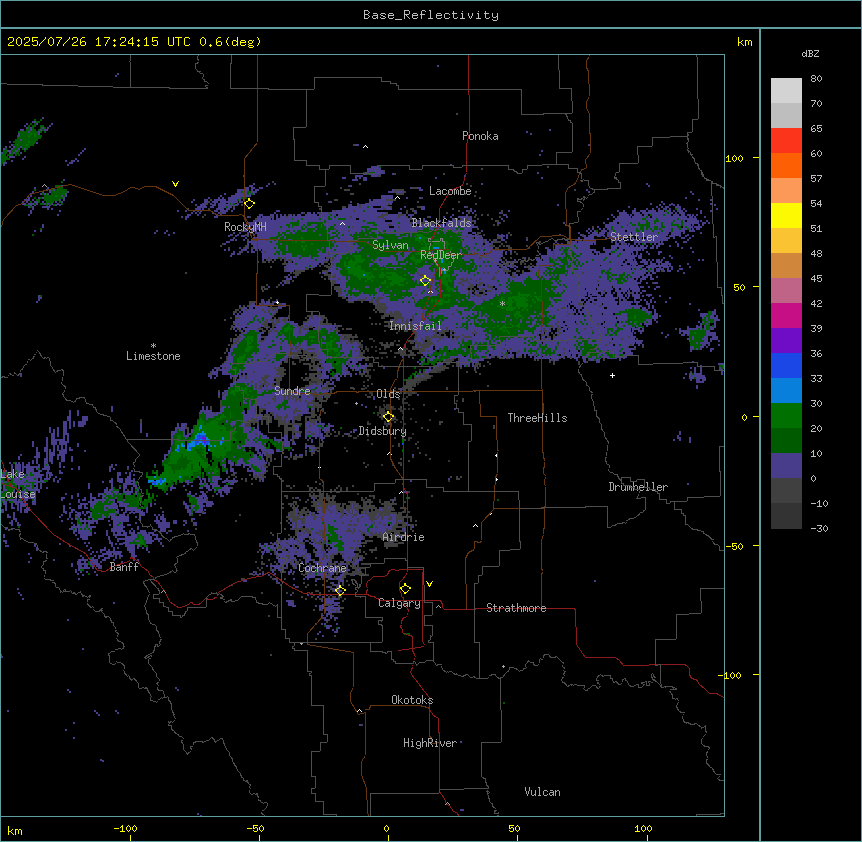Click the Didsbury town label
The width and height of the screenshot is (862, 842).
(x=383, y=431)
